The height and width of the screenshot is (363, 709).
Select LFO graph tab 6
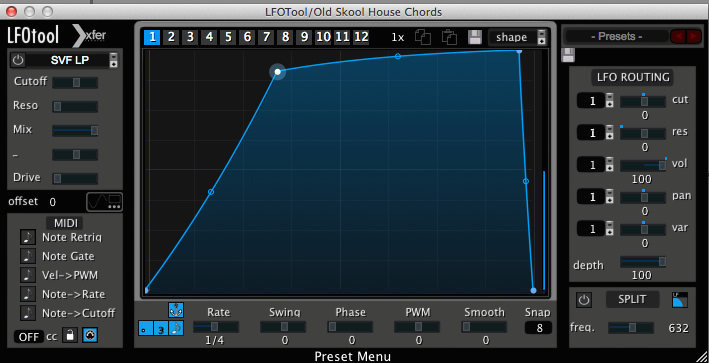pyautogui.click(x=247, y=37)
